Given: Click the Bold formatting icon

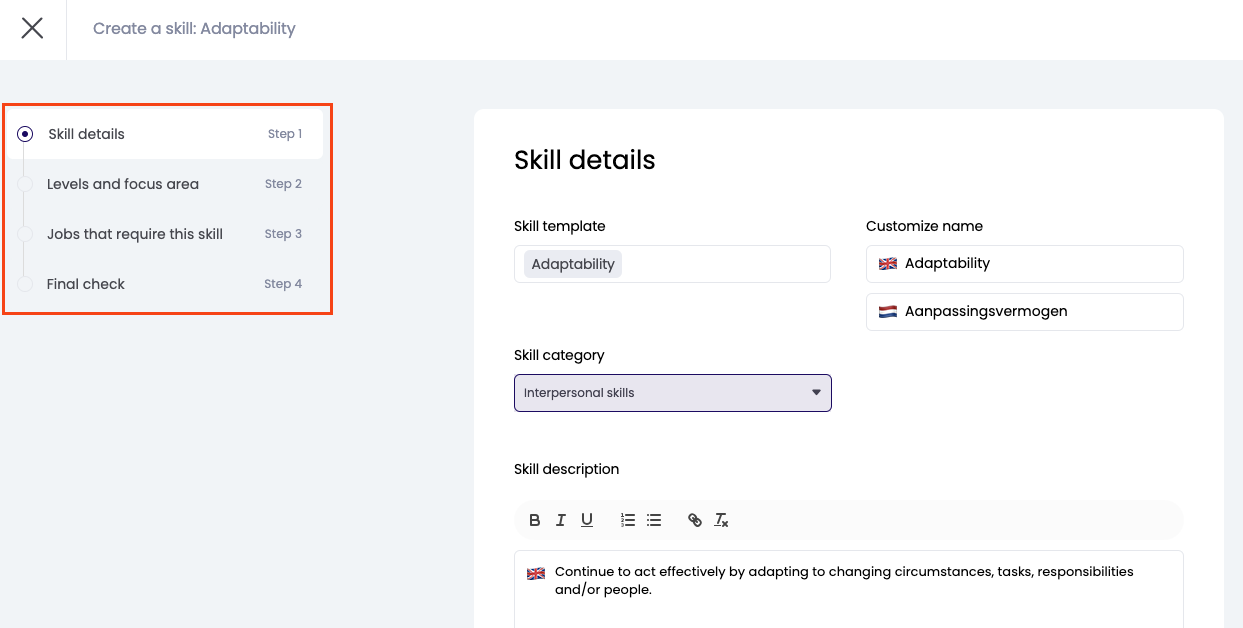Looking at the screenshot, I should (535, 520).
